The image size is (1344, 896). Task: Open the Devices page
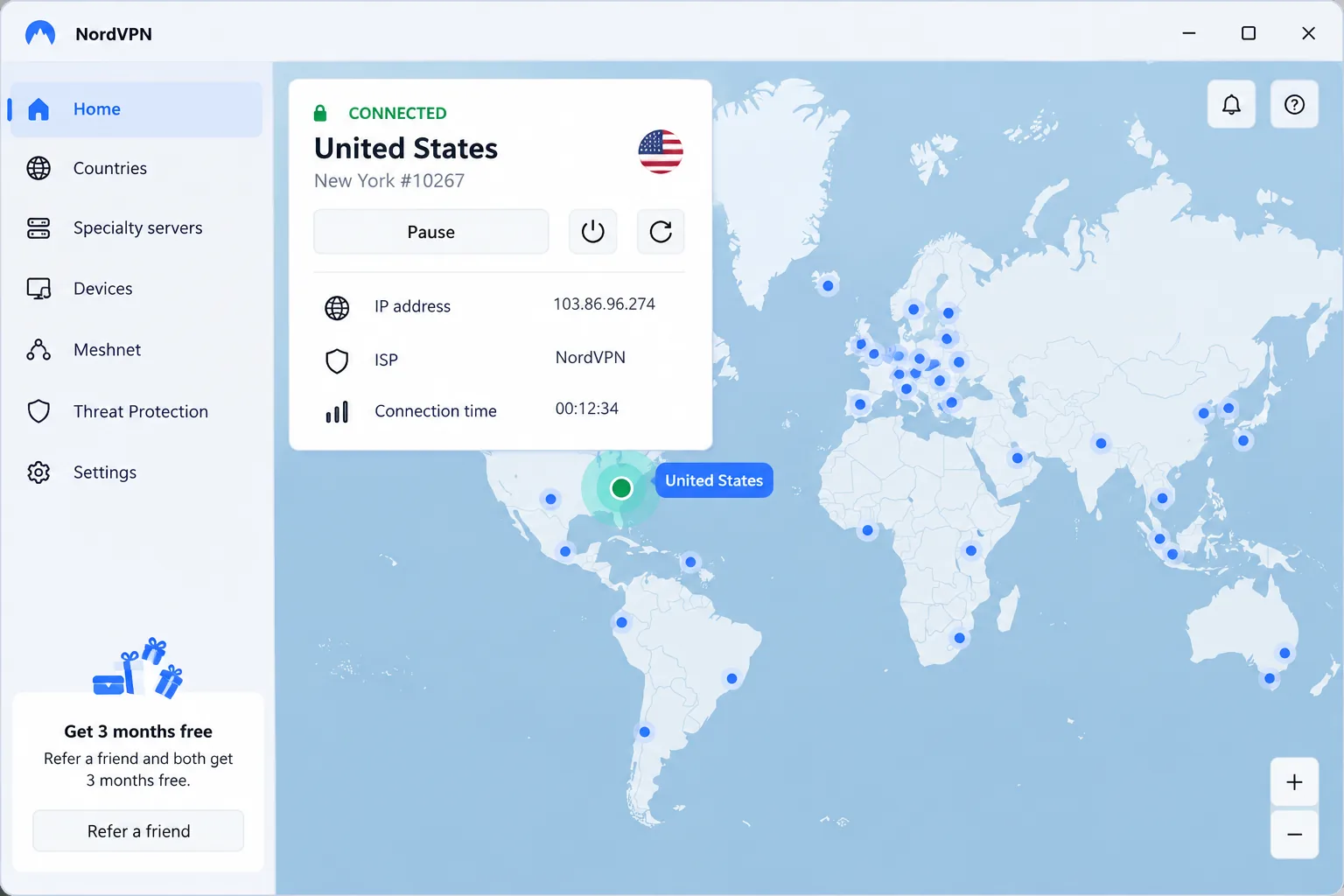click(x=136, y=289)
